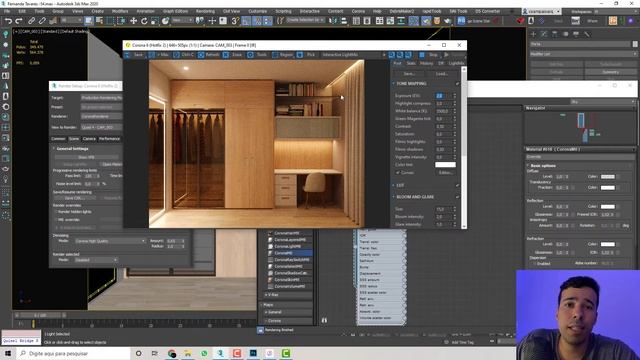Screen dimensions: 640x360
Task: Expand the LUT rollout
Action: (400, 185)
